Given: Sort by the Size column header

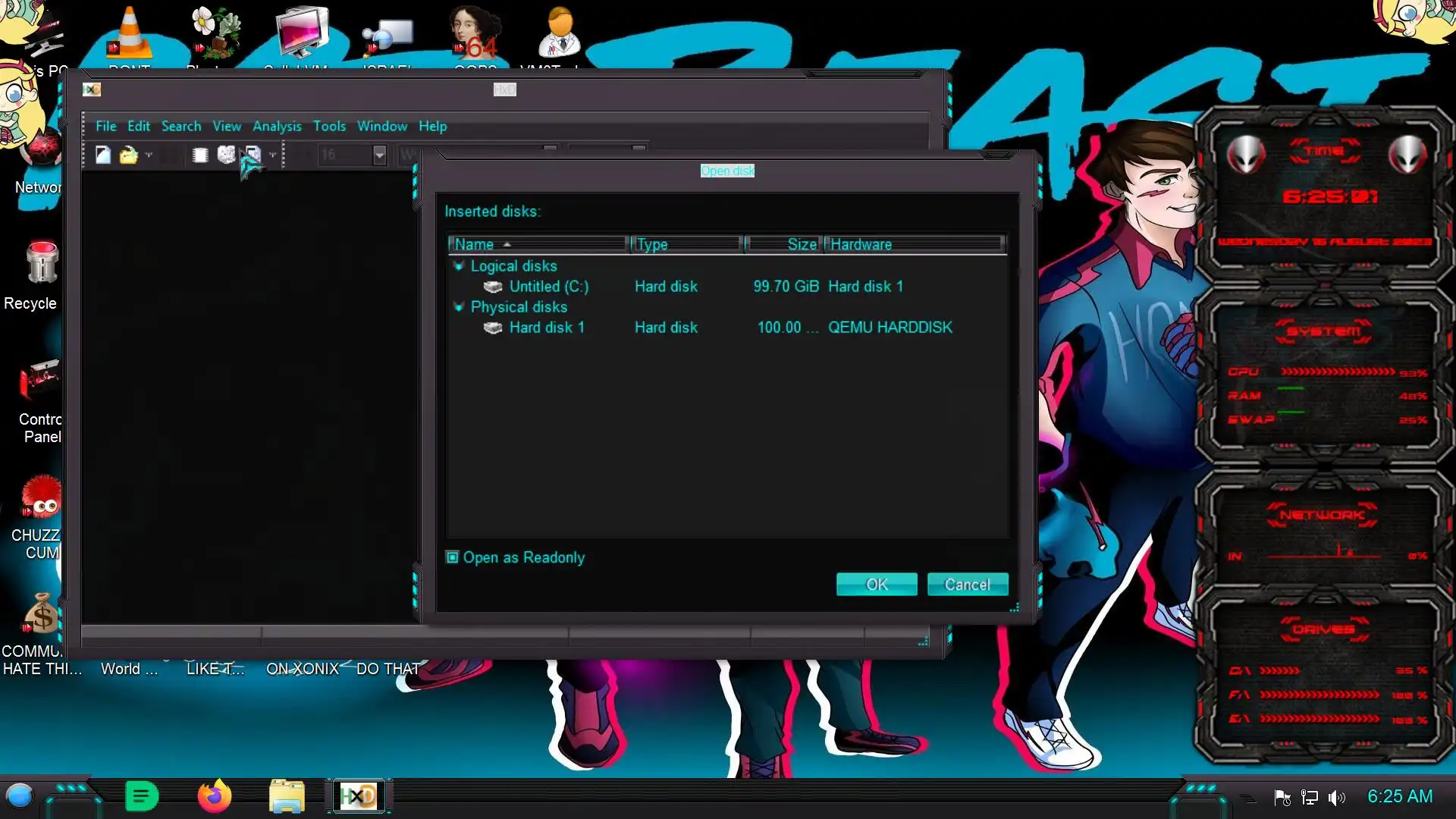Looking at the screenshot, I should [783, 244].
